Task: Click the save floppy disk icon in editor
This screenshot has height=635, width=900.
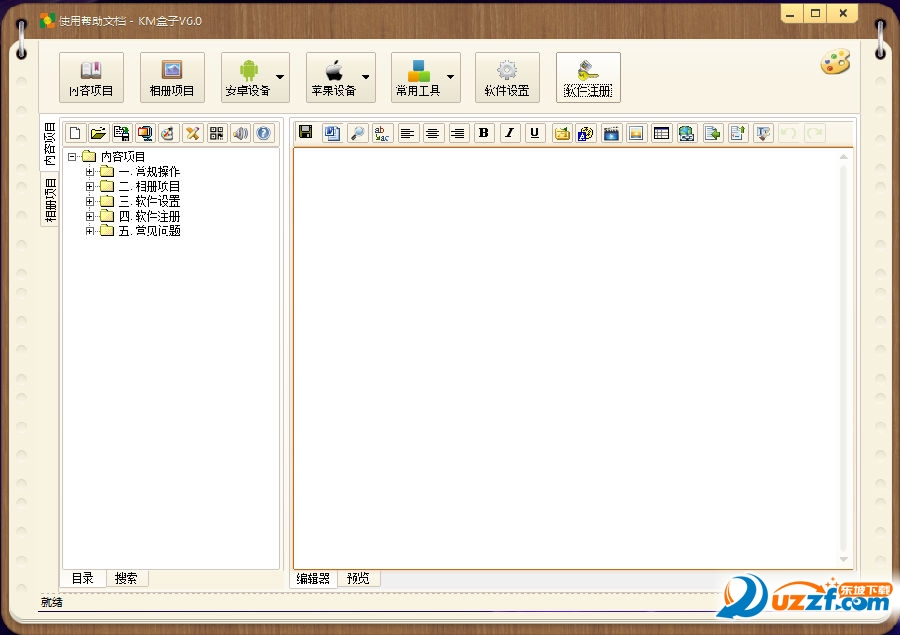Action: coord(305,133)
